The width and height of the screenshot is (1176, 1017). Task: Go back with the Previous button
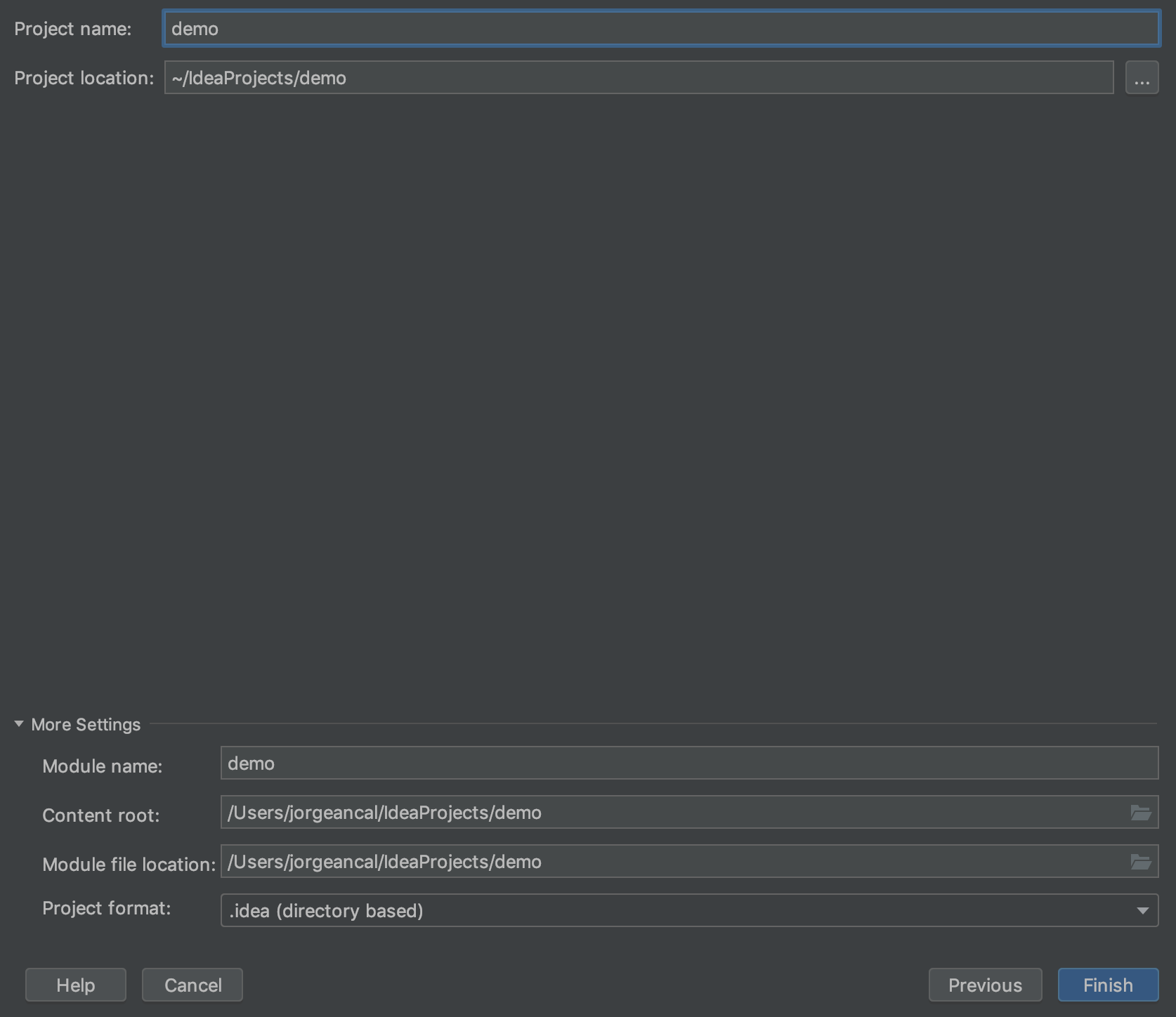pos(985,985)
